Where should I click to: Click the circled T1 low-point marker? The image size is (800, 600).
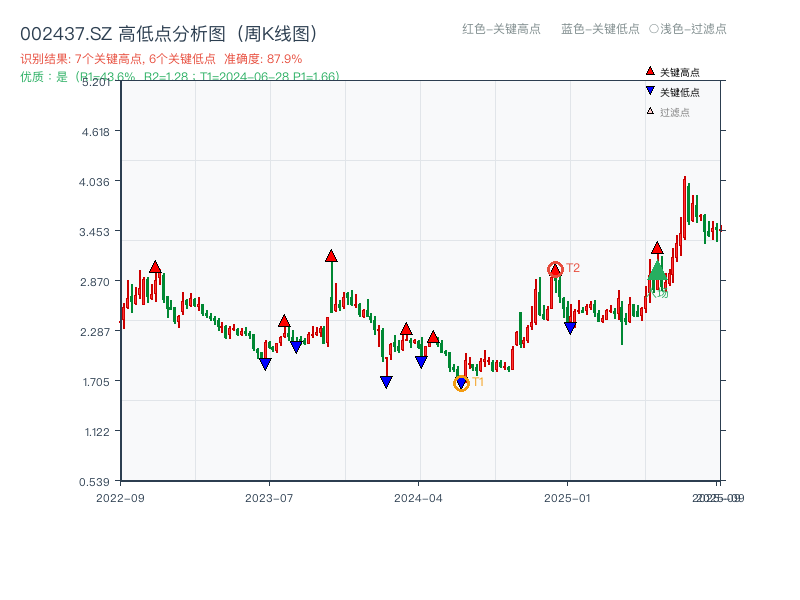click(463, 382)
